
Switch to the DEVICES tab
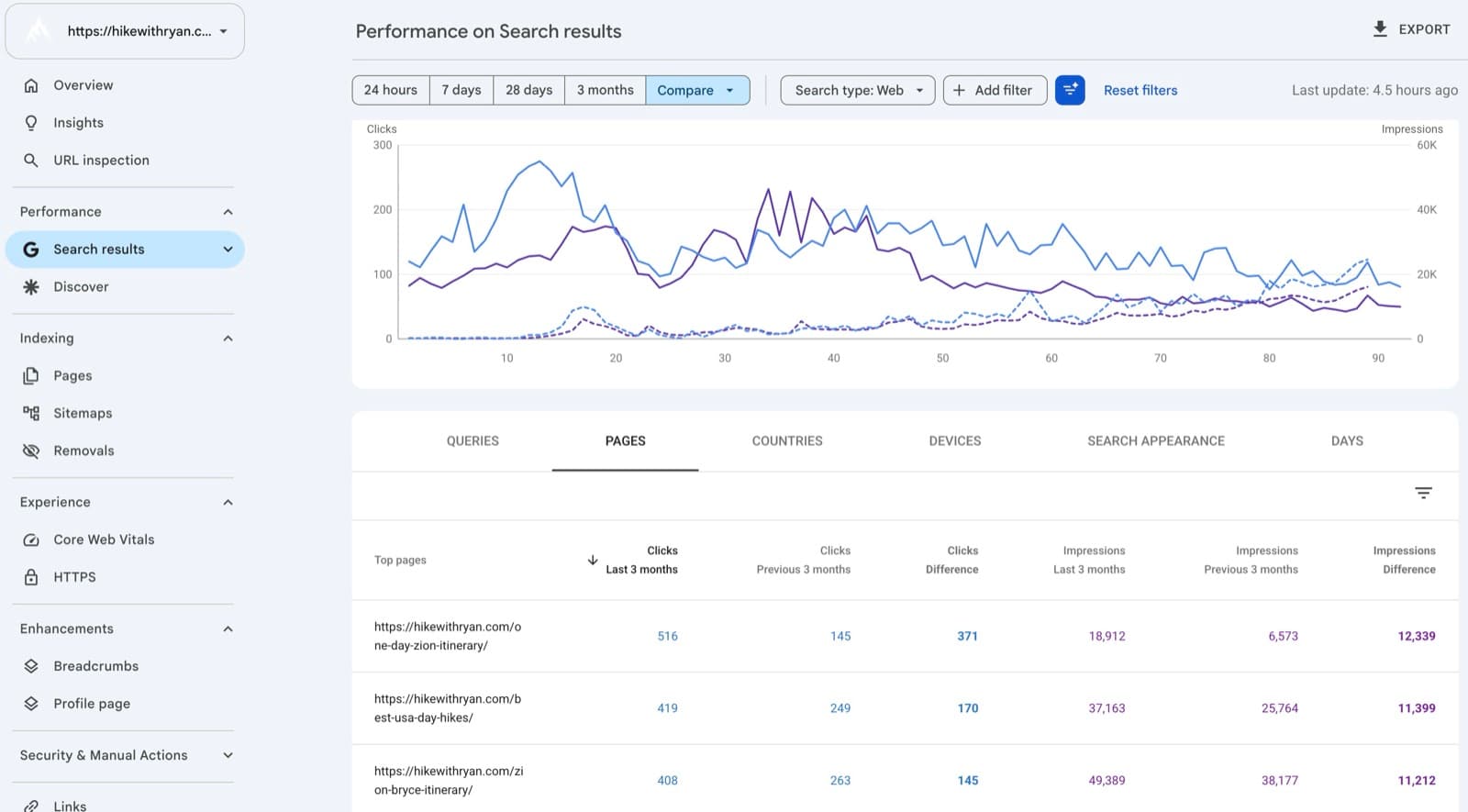pyautogui.click(x=955, y=441)
